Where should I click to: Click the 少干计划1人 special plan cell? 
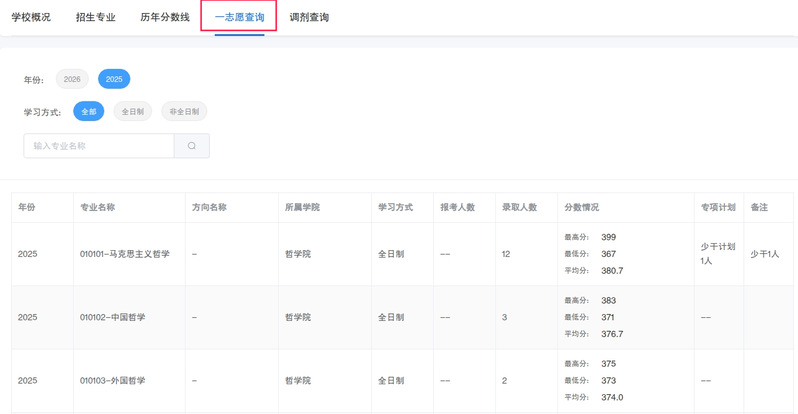[718, 253]
